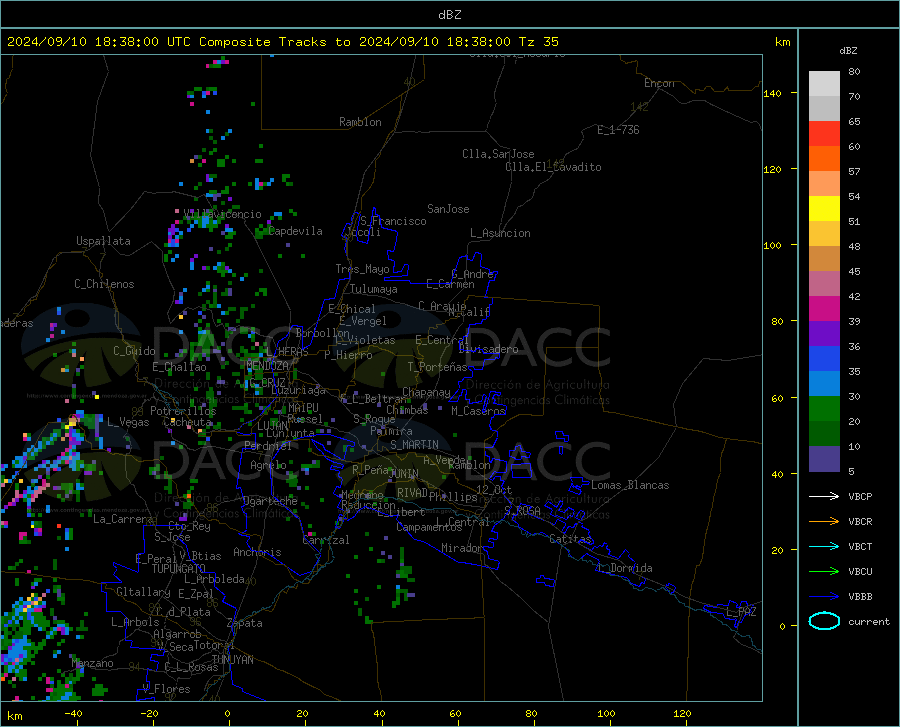Click the Villavicencio map label

(223, 214)
